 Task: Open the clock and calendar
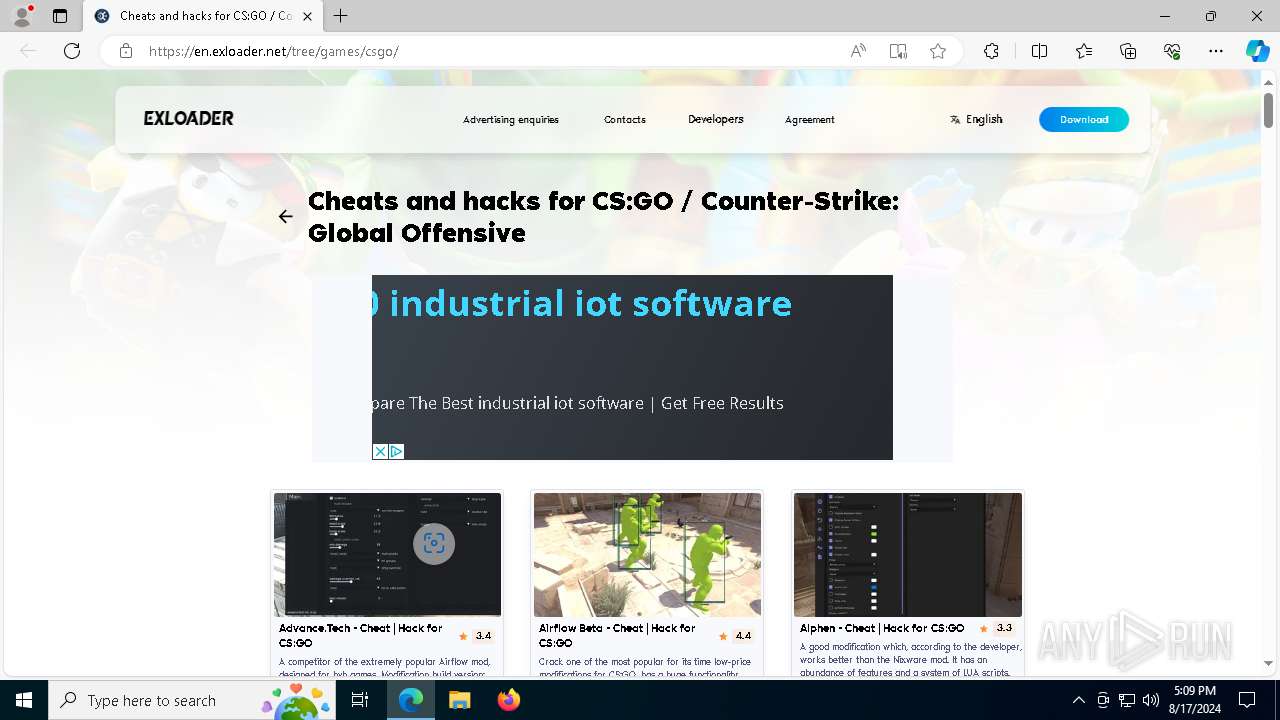(1194, 700)
